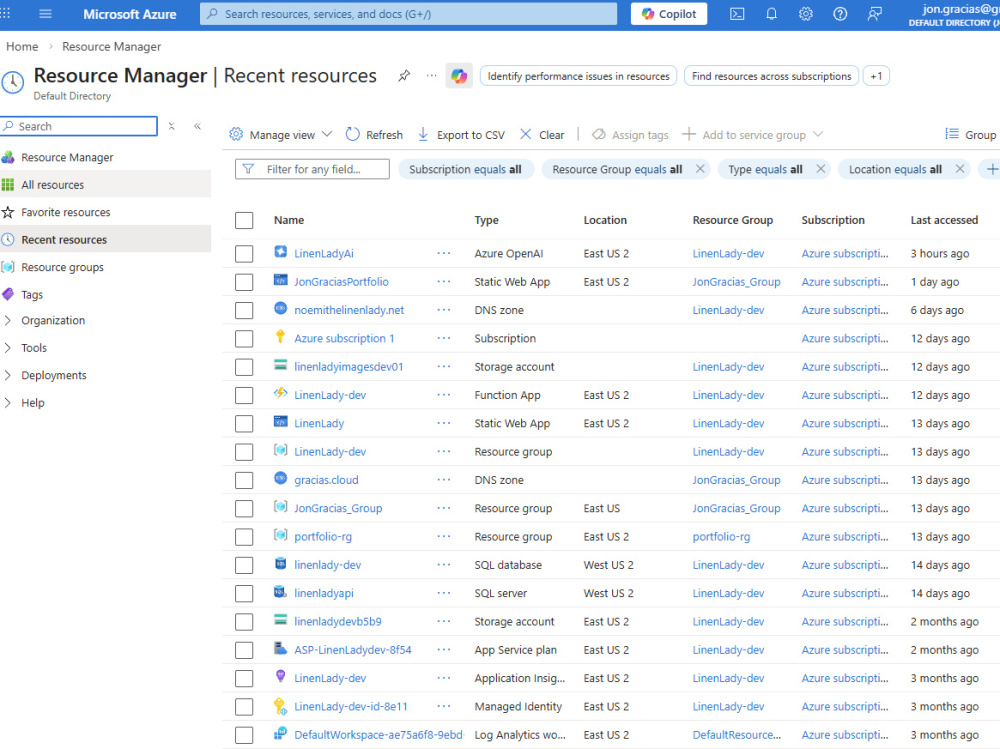This screenshot has height=749, width=1000.
Task: Click Identify performance issues in resources
Action: coord(578,76)
